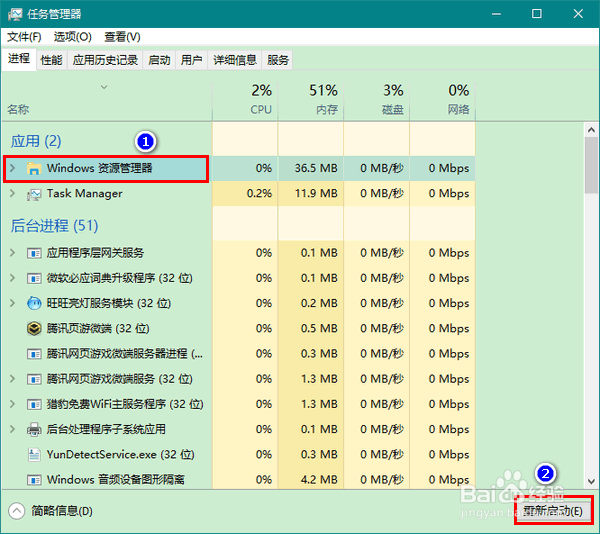This screenshot has width=600, height=534.
Task: Select the 后台处理程序子系统应用 process name
Action: [x=106, y=430]
